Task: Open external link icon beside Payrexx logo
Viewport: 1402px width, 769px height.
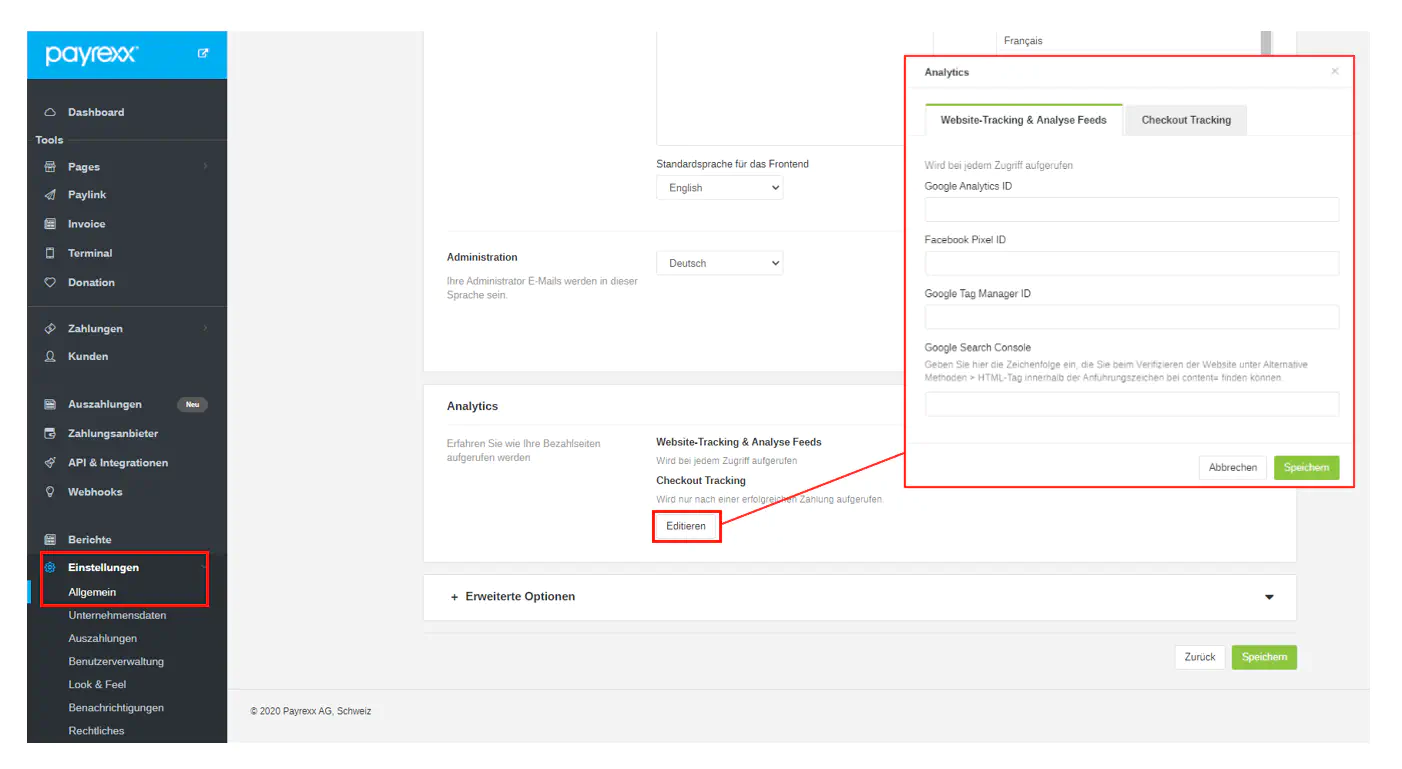Action: pyautogui.click(x=203, y=54)
